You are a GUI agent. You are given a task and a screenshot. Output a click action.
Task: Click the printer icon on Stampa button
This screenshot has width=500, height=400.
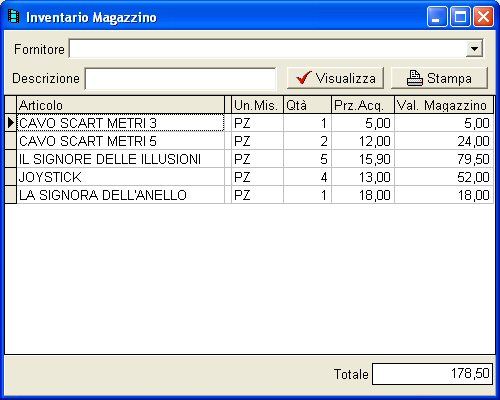(x=415, y=78)
